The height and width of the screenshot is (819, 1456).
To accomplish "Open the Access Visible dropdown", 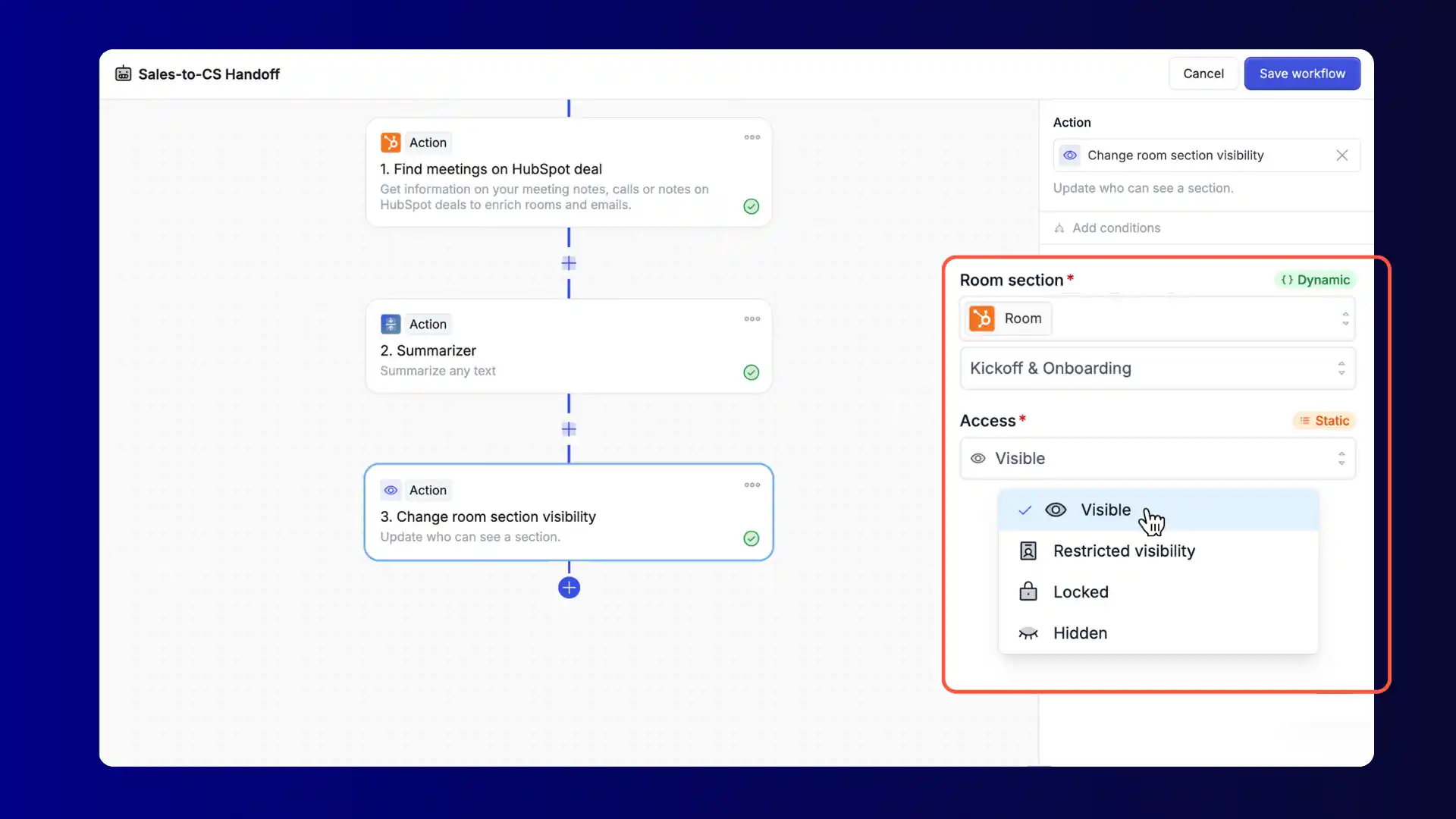I will (x=1157, y=459).
